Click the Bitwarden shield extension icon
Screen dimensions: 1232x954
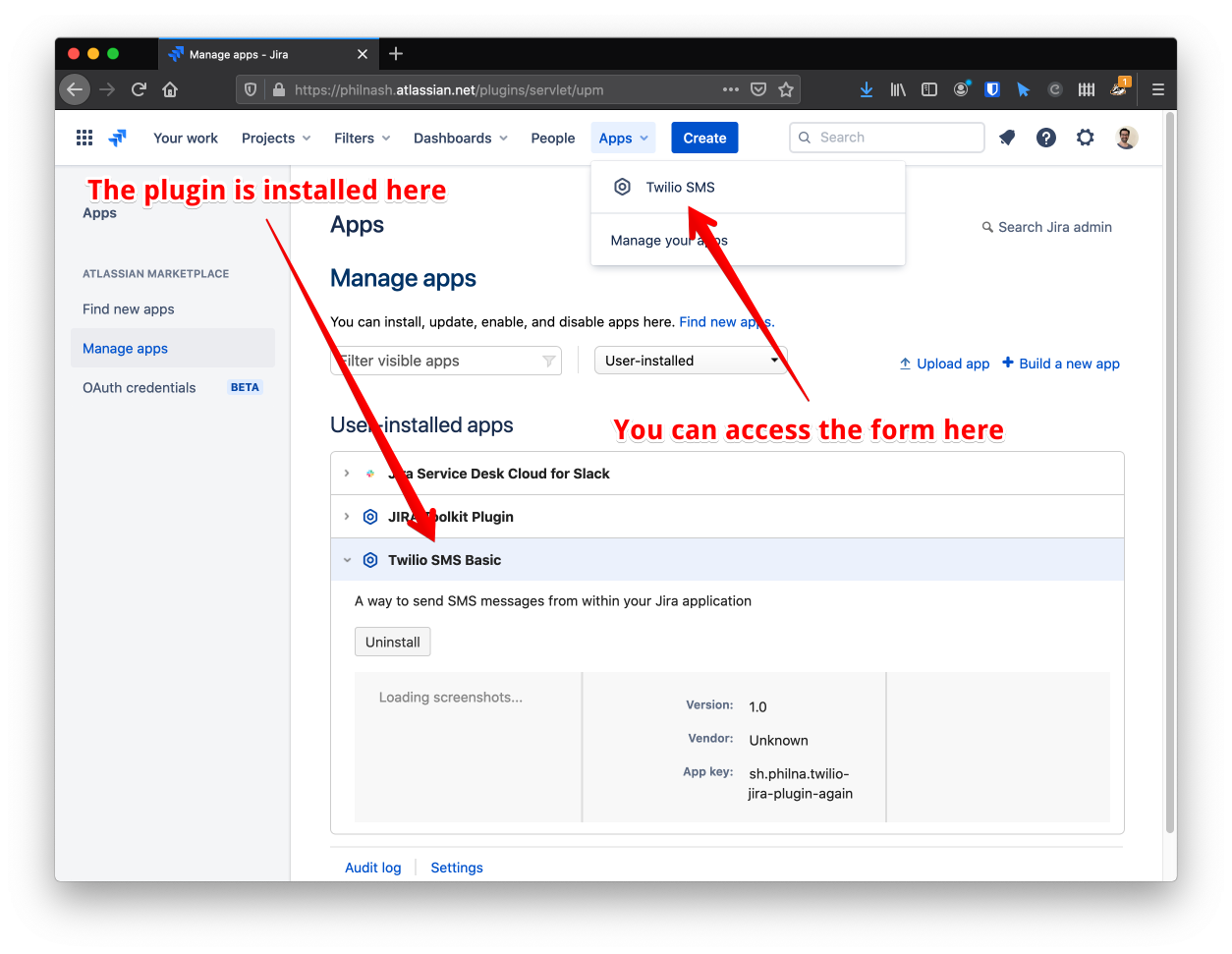[x=992, y=89]
